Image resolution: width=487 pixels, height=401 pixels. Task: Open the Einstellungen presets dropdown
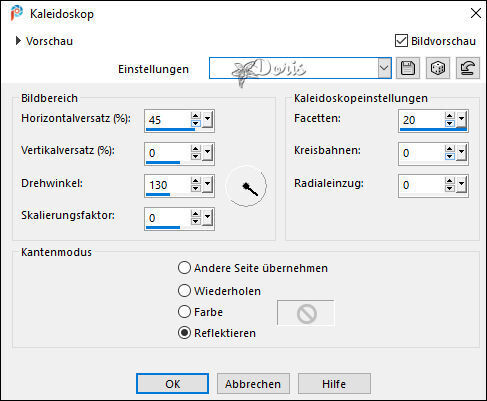point(384,68)
